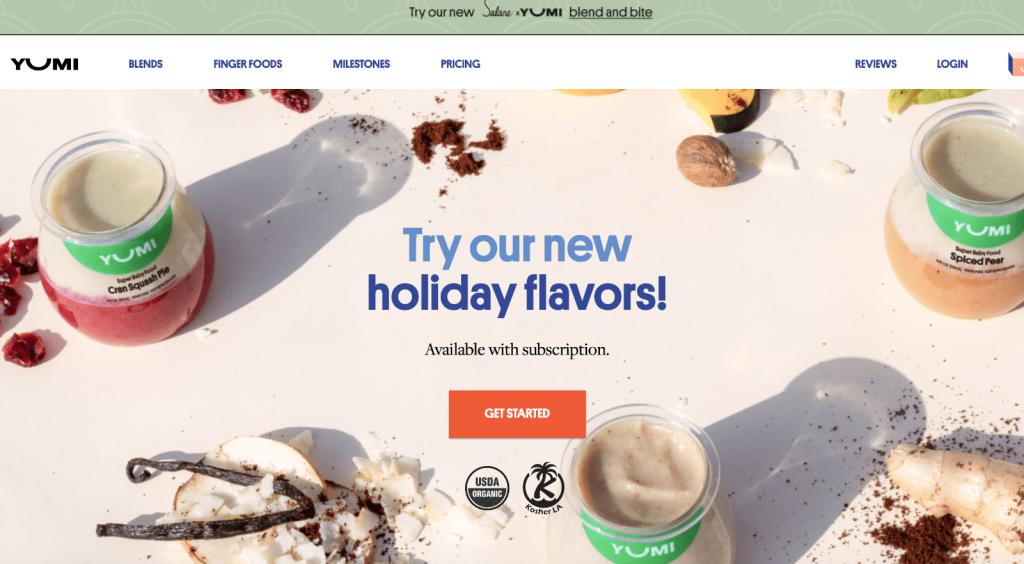Image resolution: width=1024 pixels, height=564 pixels.
Task: Select the Spiced Pear jar image
Action: tap(957, 212)
